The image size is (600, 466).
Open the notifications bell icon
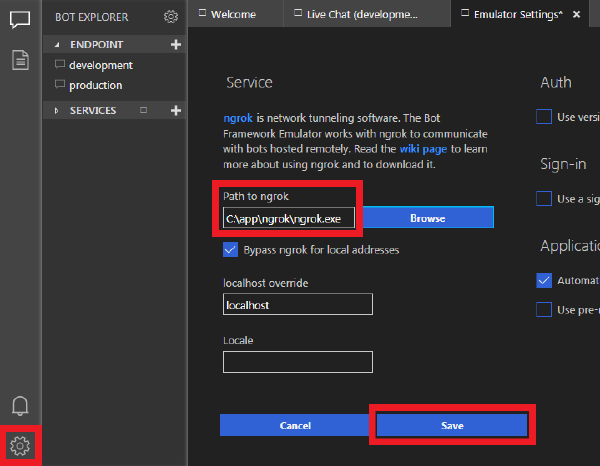pyautogui.click(x=20, y=405)
